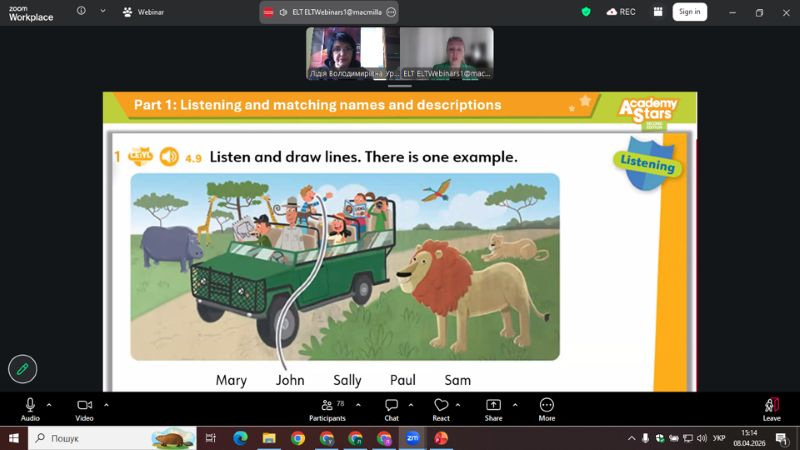Screen dimensions: 800x450
Task: Open the Chat panel
Action: click(391, 410)
